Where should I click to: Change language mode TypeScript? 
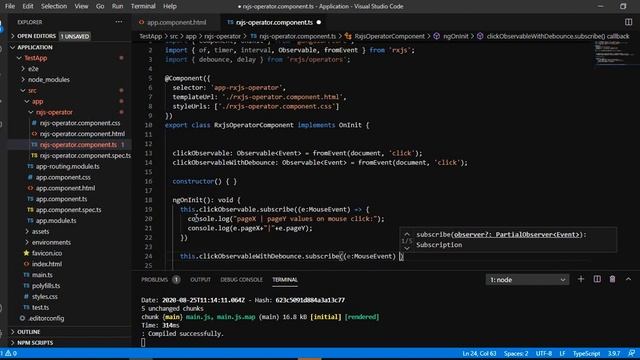[x=586, y=353]
